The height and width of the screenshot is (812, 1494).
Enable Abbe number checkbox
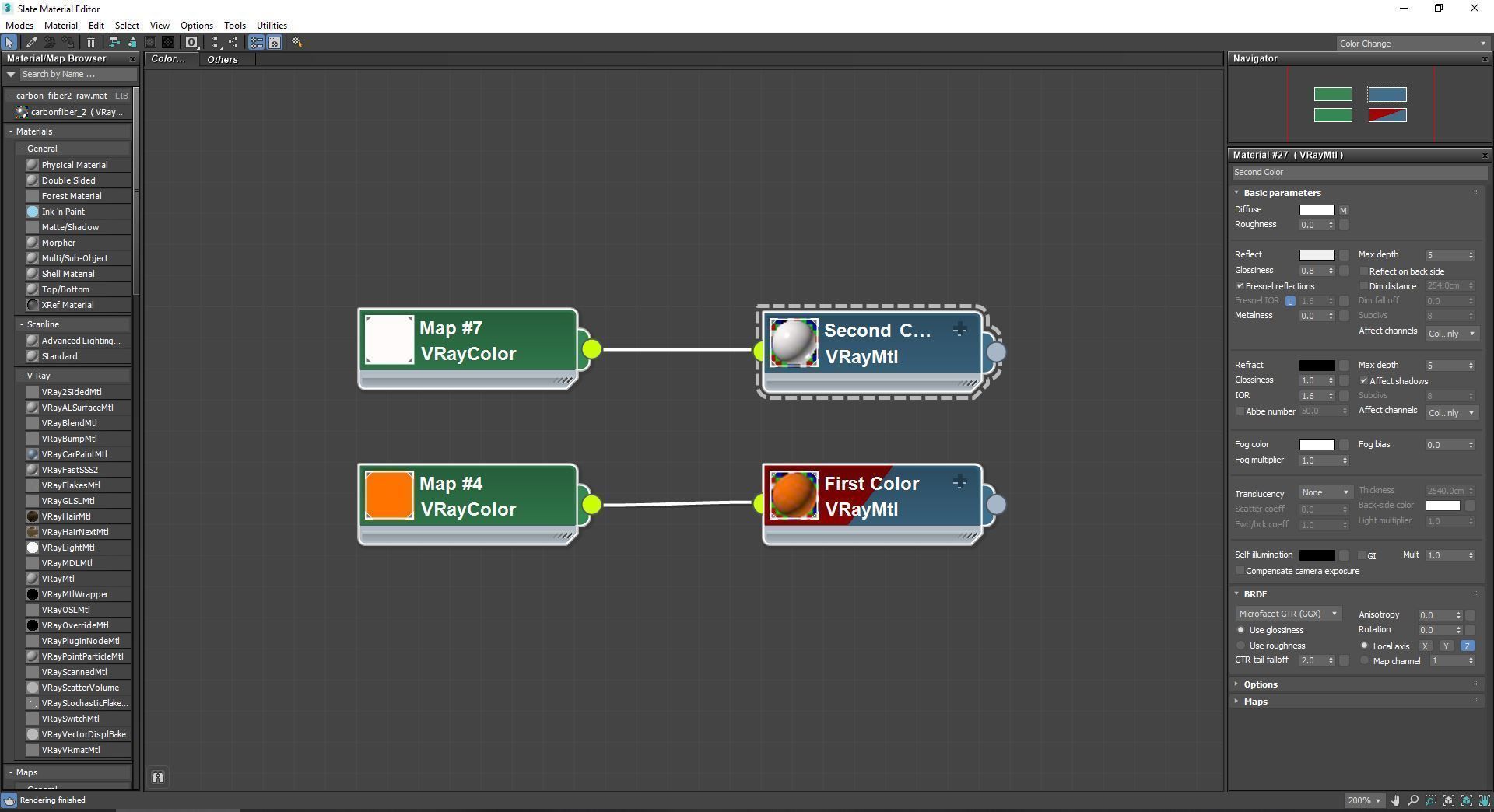(1240, 411)
